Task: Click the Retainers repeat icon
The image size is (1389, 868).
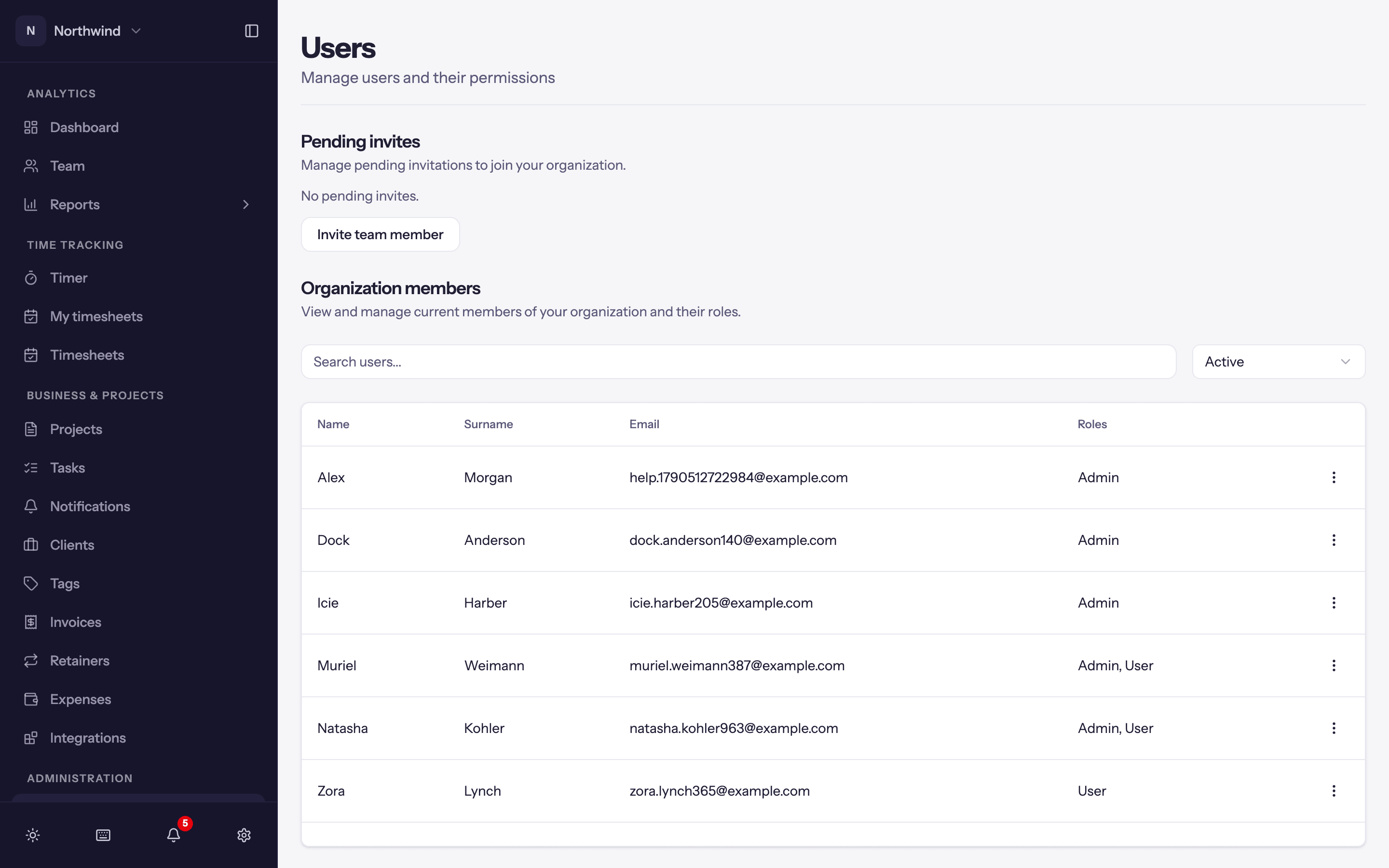Action: [x=31, y=661]
